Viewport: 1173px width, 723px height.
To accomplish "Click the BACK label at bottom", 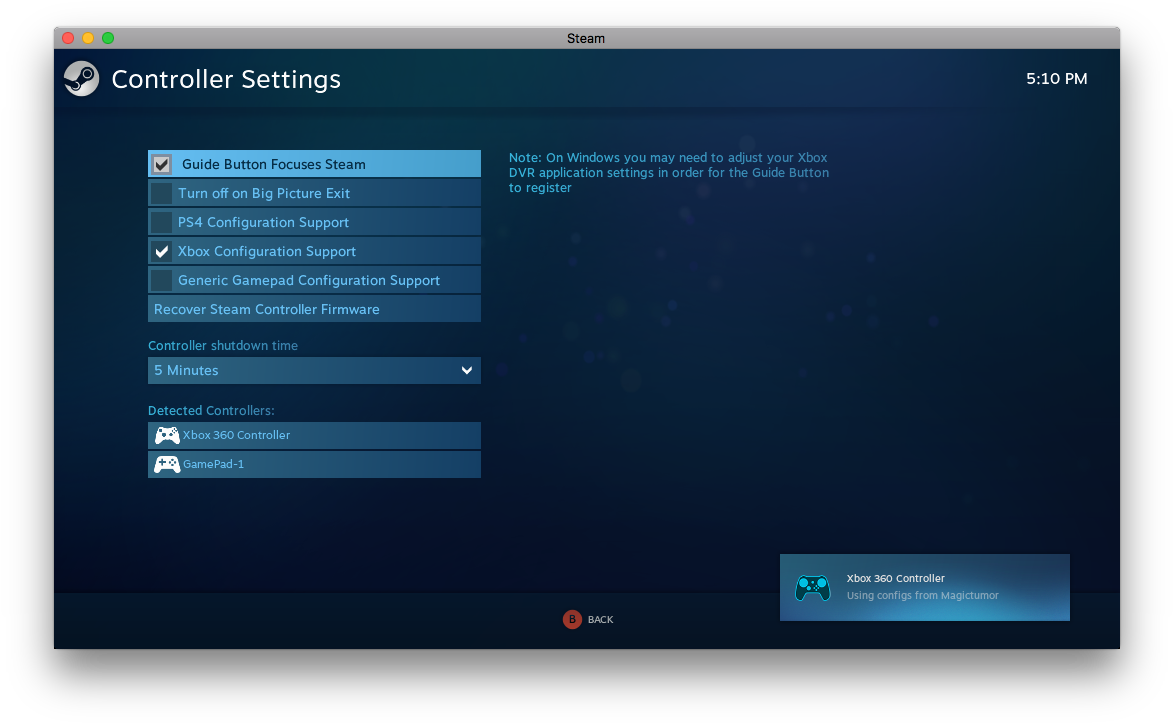I will point(600,620).
